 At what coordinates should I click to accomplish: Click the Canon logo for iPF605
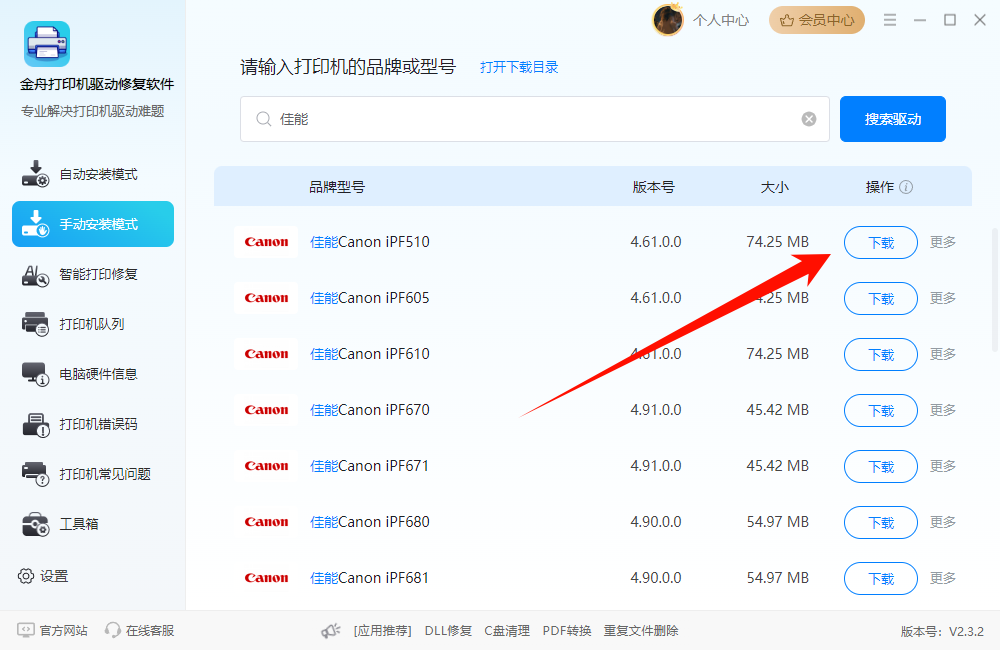tap(266, 298)
